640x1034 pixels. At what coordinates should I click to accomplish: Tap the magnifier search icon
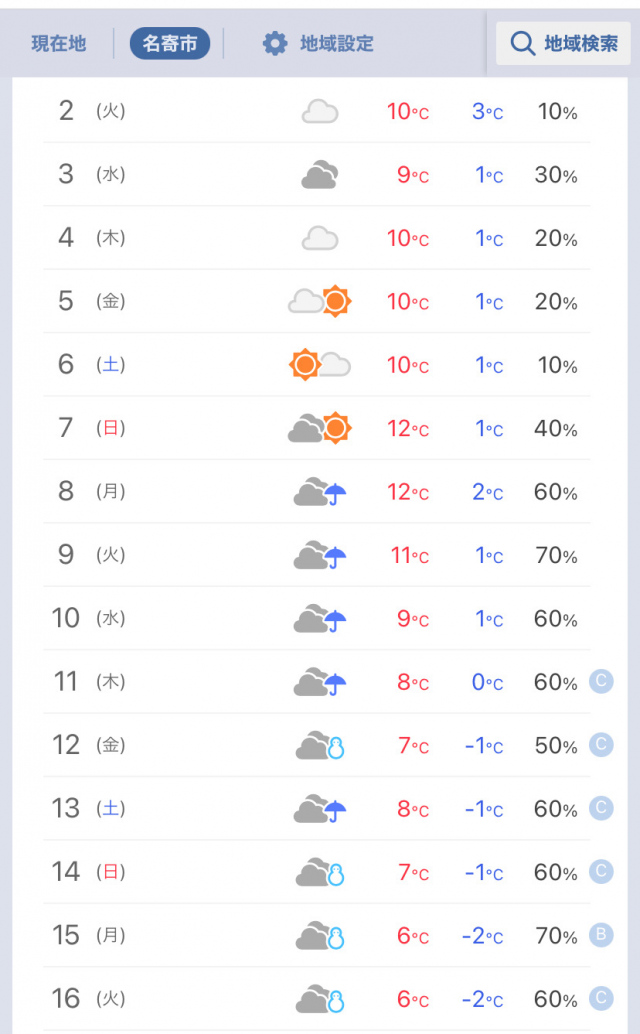click(522, 44)
